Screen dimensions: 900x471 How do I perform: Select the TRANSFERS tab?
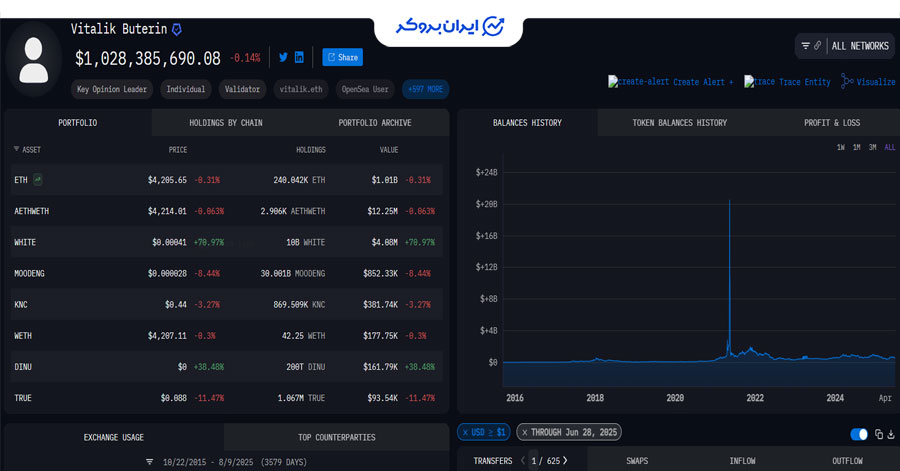(x=493, y=461)
